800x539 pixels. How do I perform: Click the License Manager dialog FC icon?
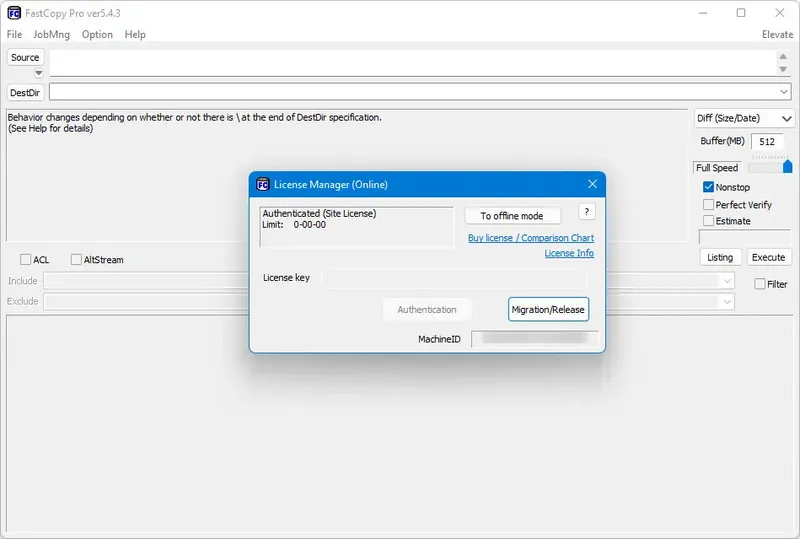coord(263,184)
